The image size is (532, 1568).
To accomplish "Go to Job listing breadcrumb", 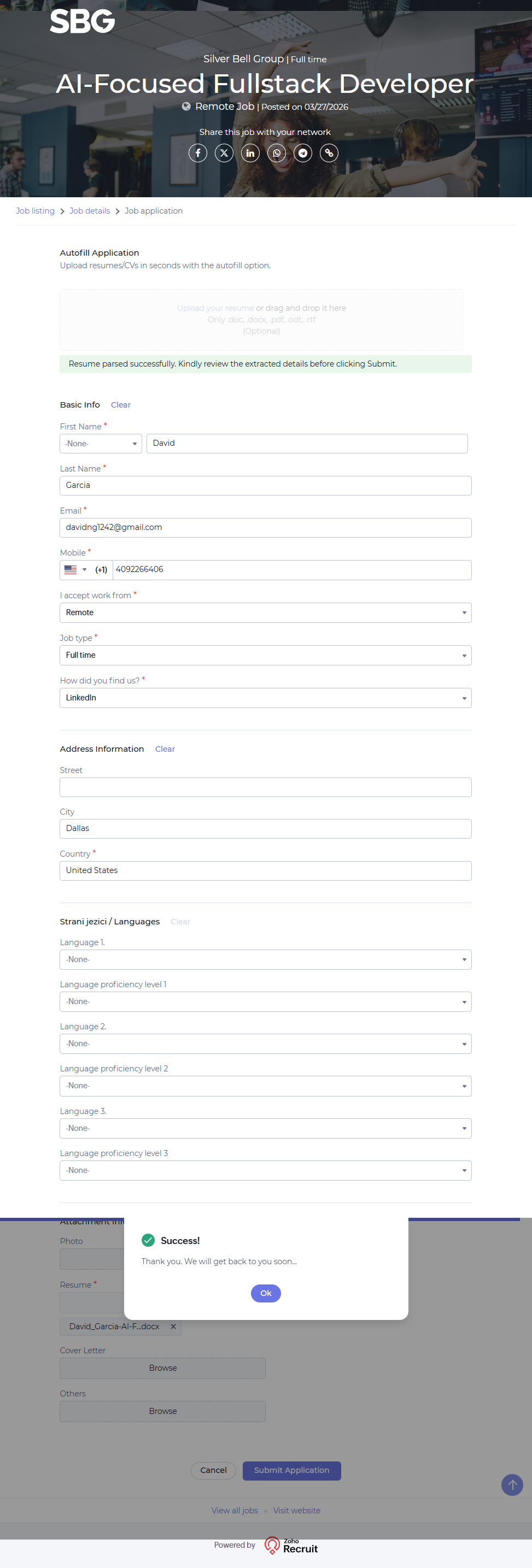I will tap(35, 210).
